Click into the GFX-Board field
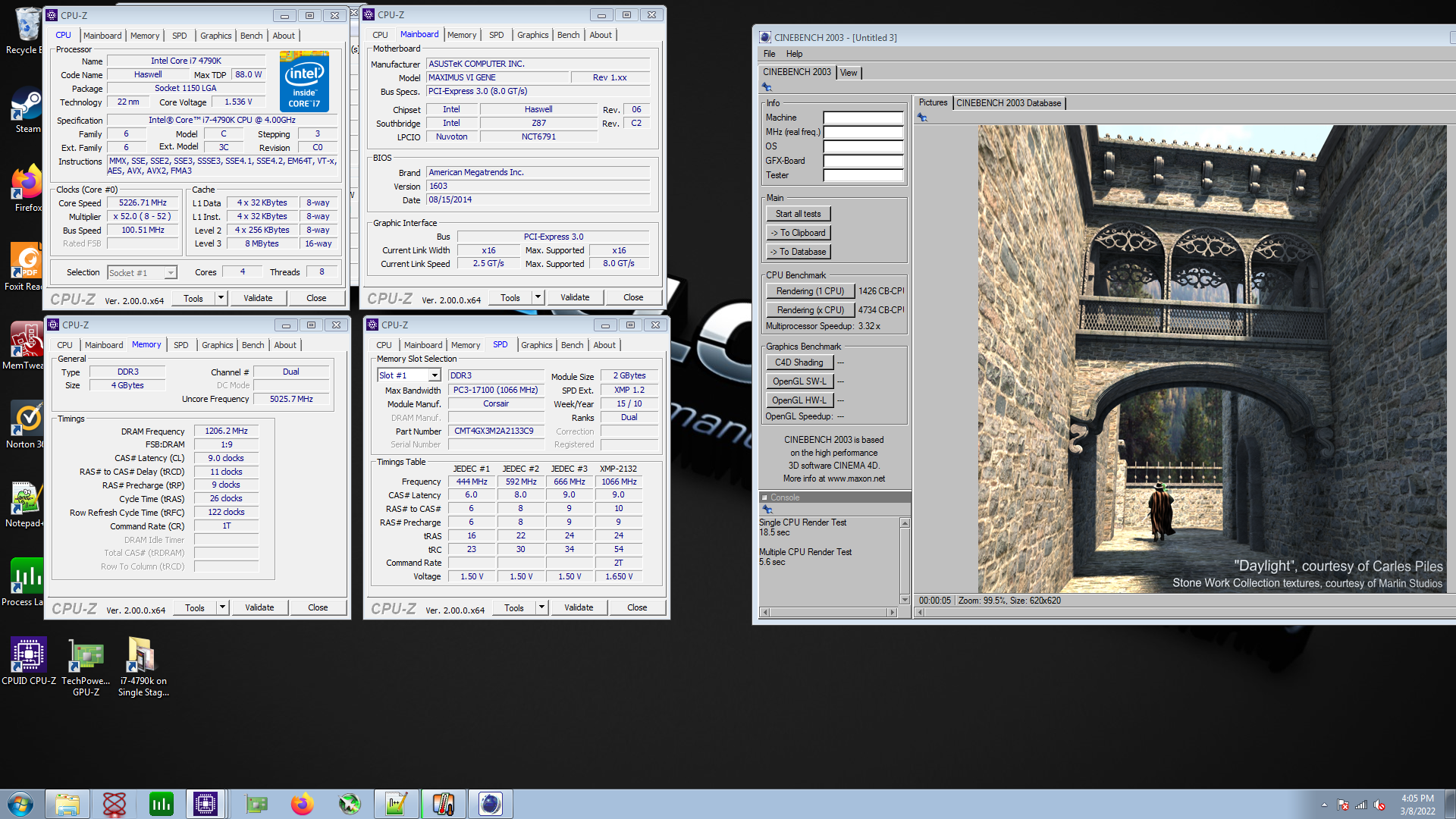Image resolution: width=1456 pixels, height=819 pixels. pos(863,161)
